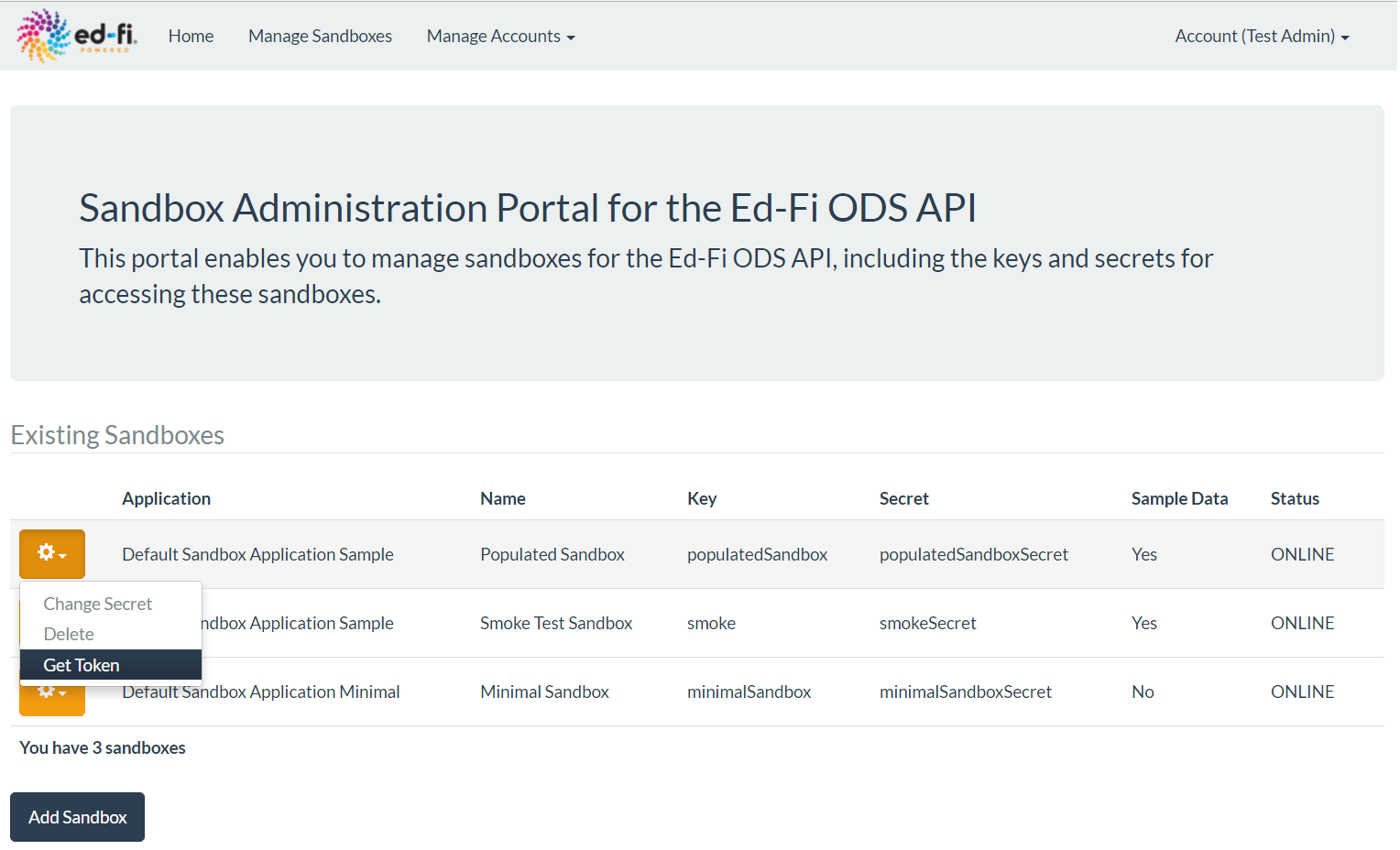Click the Application column header
1400x850 pixels.
coord(167,498)
